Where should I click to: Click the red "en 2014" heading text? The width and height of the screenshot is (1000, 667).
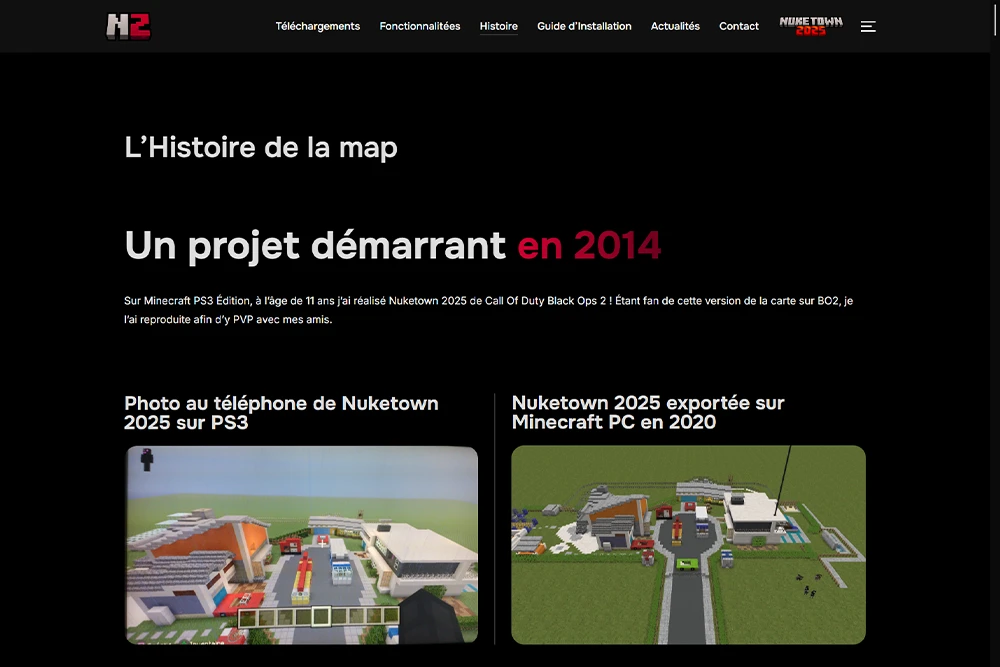pos(589,245)
